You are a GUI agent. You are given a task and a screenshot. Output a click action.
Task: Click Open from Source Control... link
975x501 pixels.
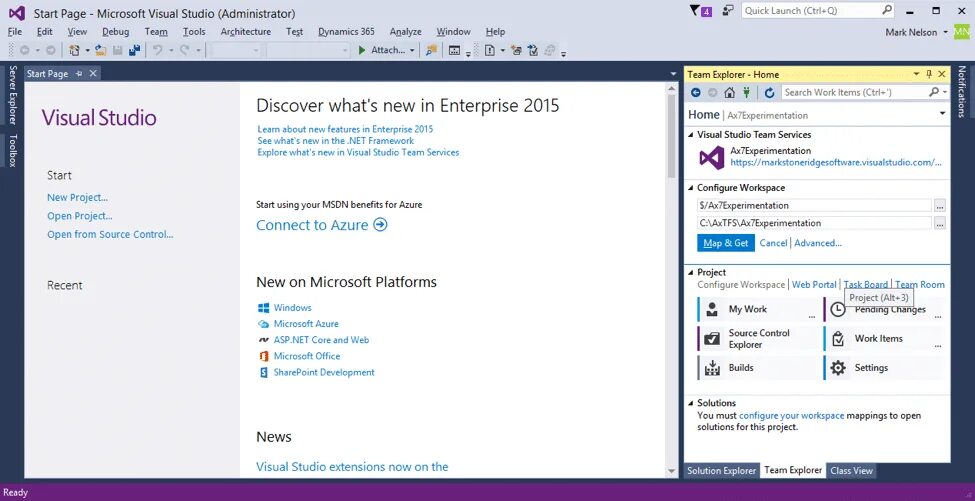click(x=110, y=234)
